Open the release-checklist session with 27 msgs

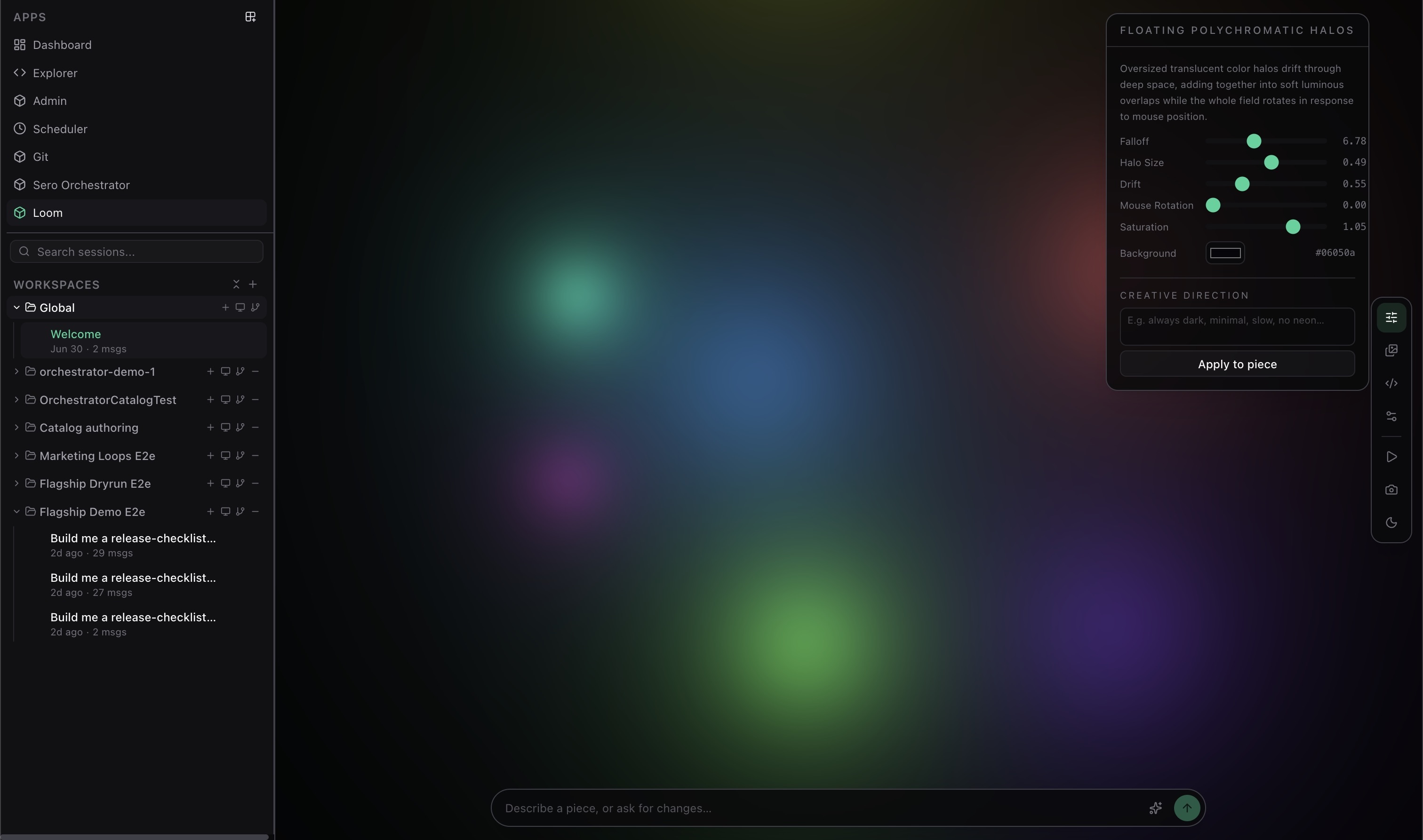[x=143, y=585]
